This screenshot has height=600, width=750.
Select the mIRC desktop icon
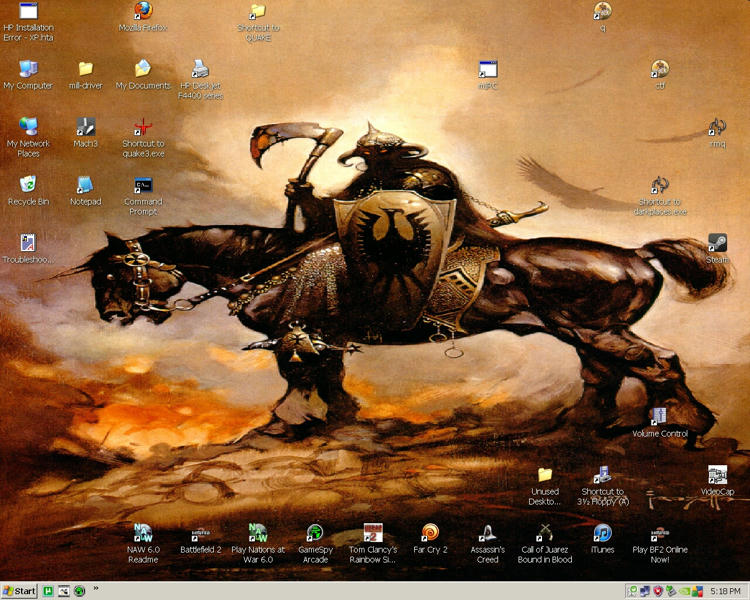pyautogui.click(x=487, y=75)
